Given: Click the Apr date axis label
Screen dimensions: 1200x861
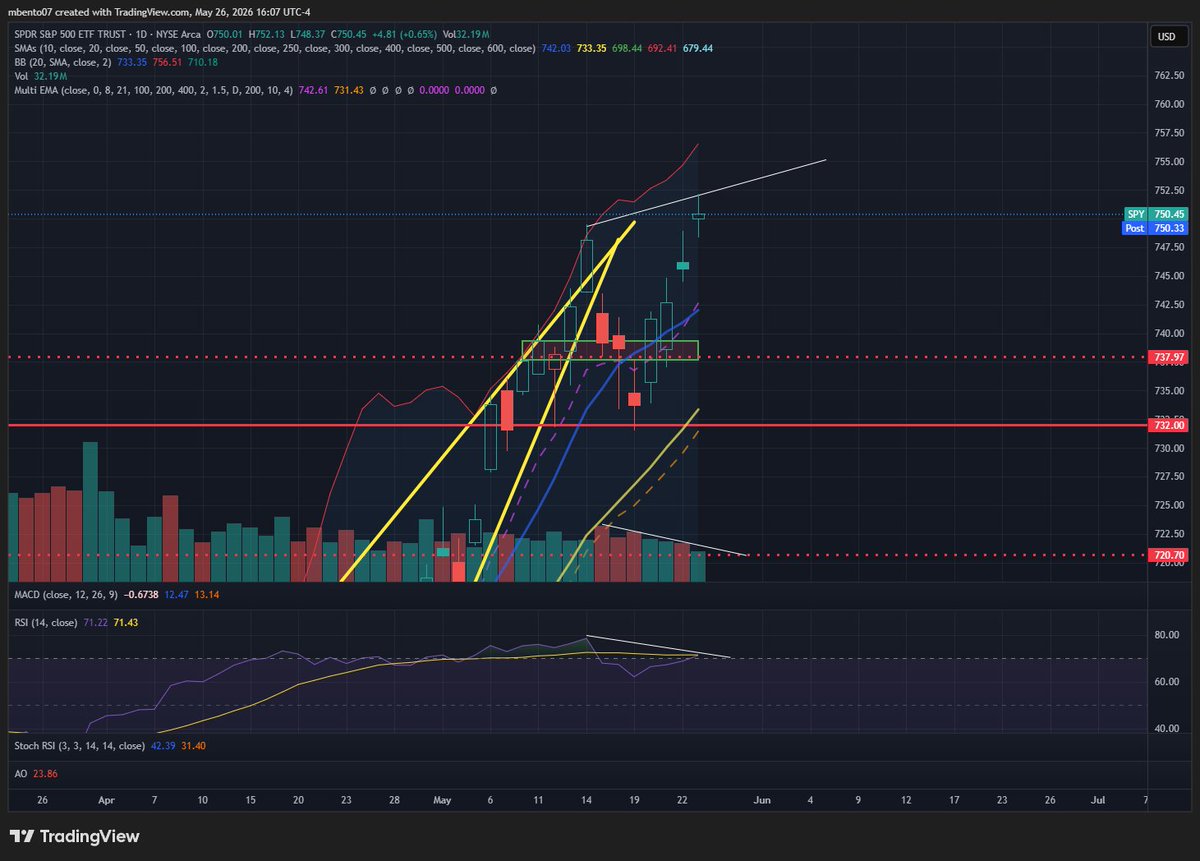Looking at the screenshot, I should pyautogui.click(x=107, y=801).
